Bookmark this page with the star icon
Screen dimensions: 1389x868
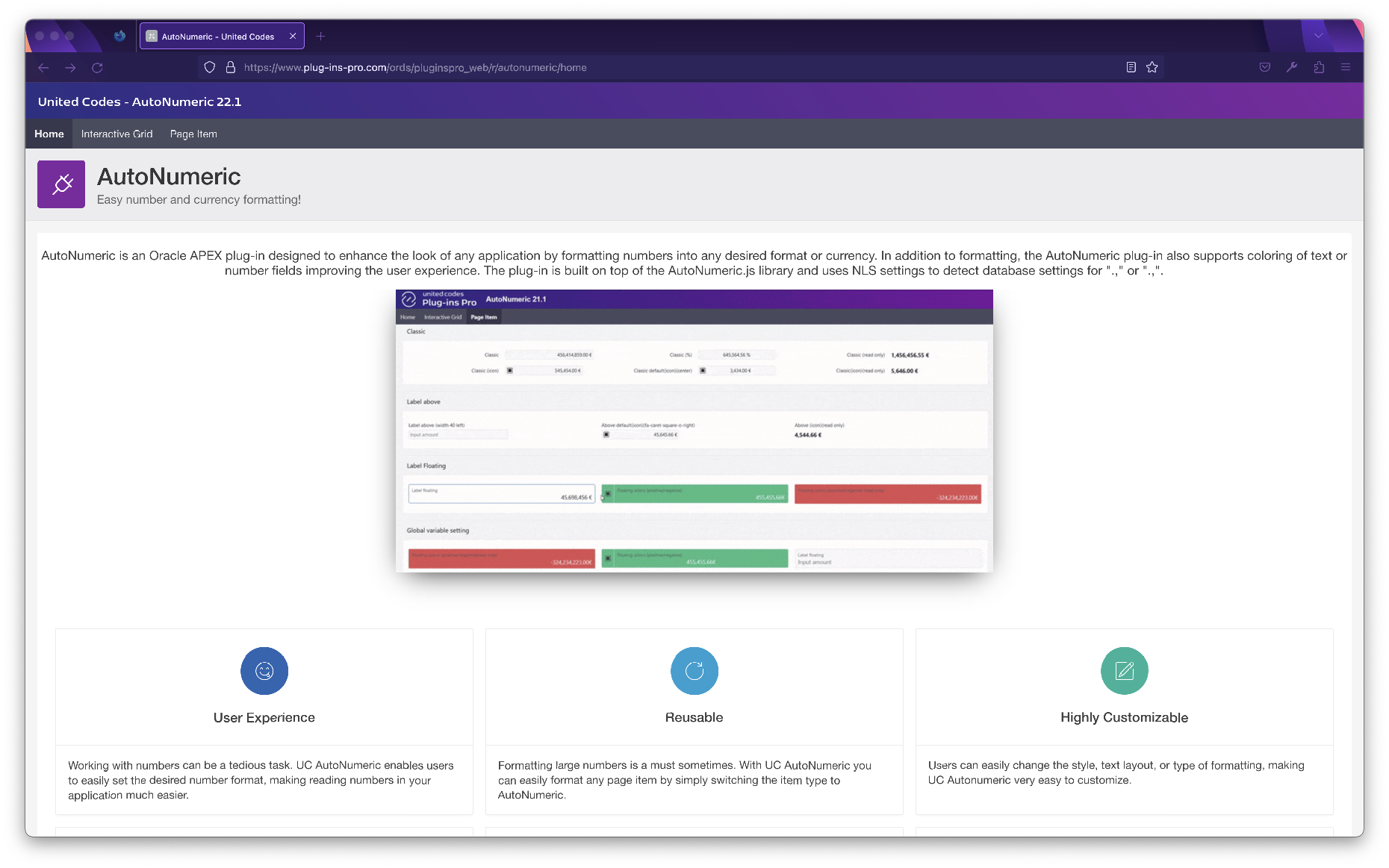point(1152,67)
